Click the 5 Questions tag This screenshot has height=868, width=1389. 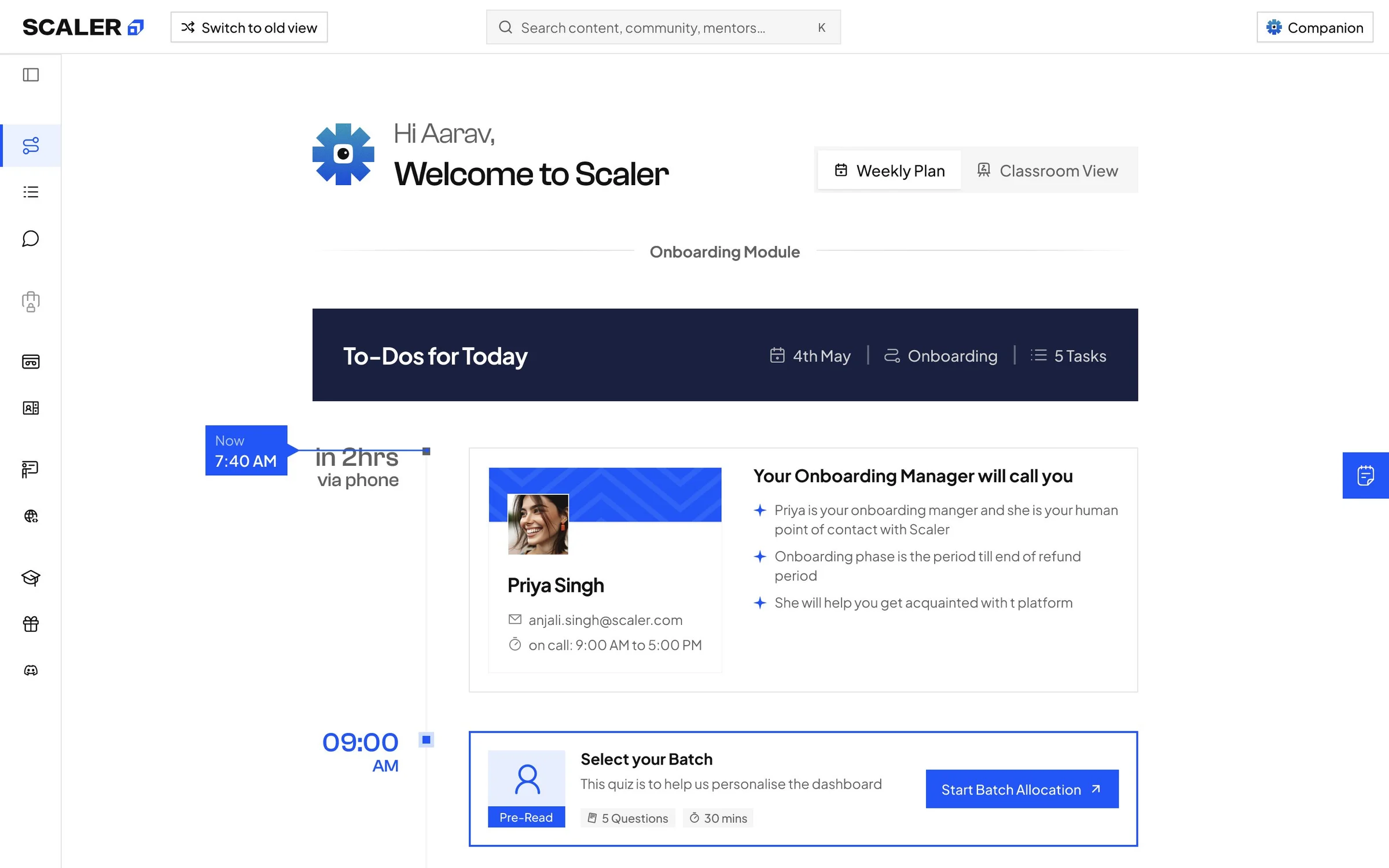coord(628,818)
